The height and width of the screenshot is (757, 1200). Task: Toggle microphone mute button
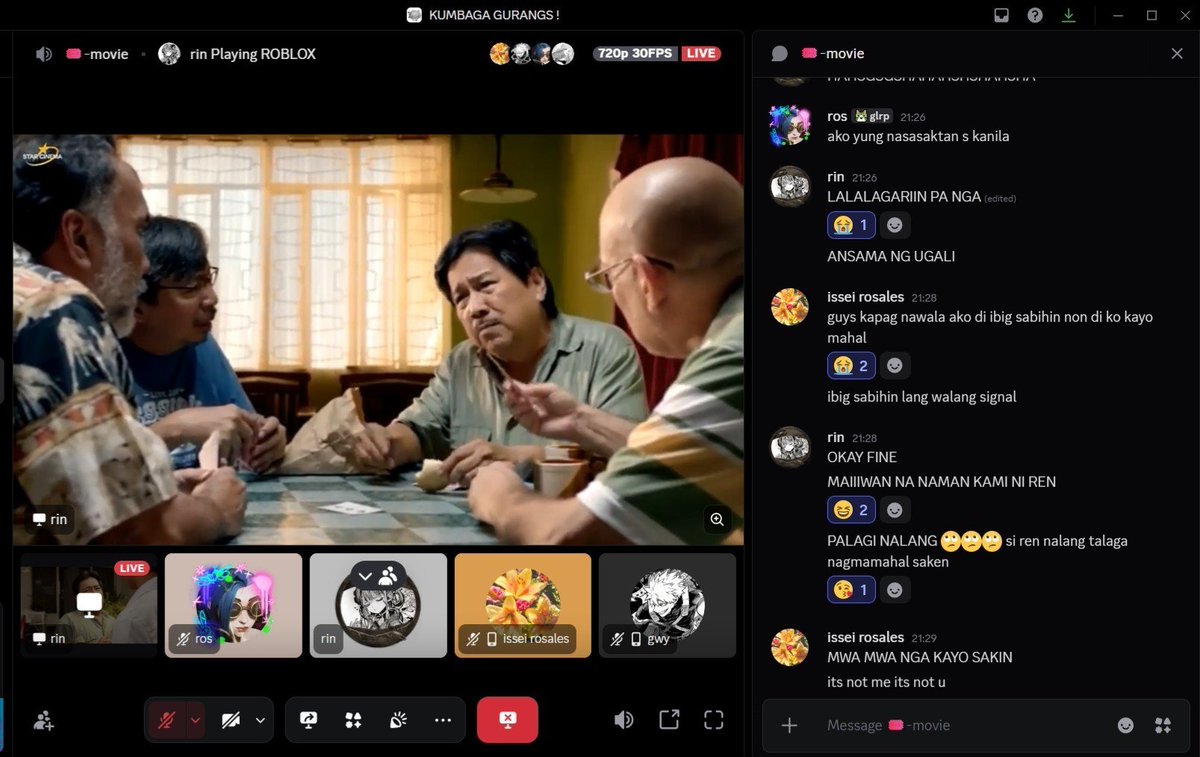click(167, 720)
